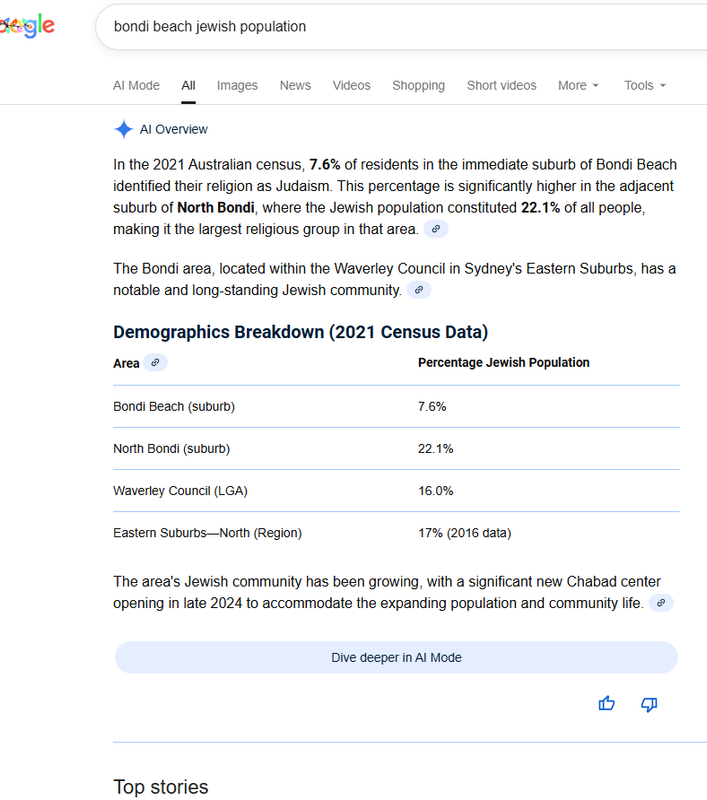Viewport: 707px width, 800px height.
Task: Give thumbs up to AI Overview
Action: click(607, 704)
